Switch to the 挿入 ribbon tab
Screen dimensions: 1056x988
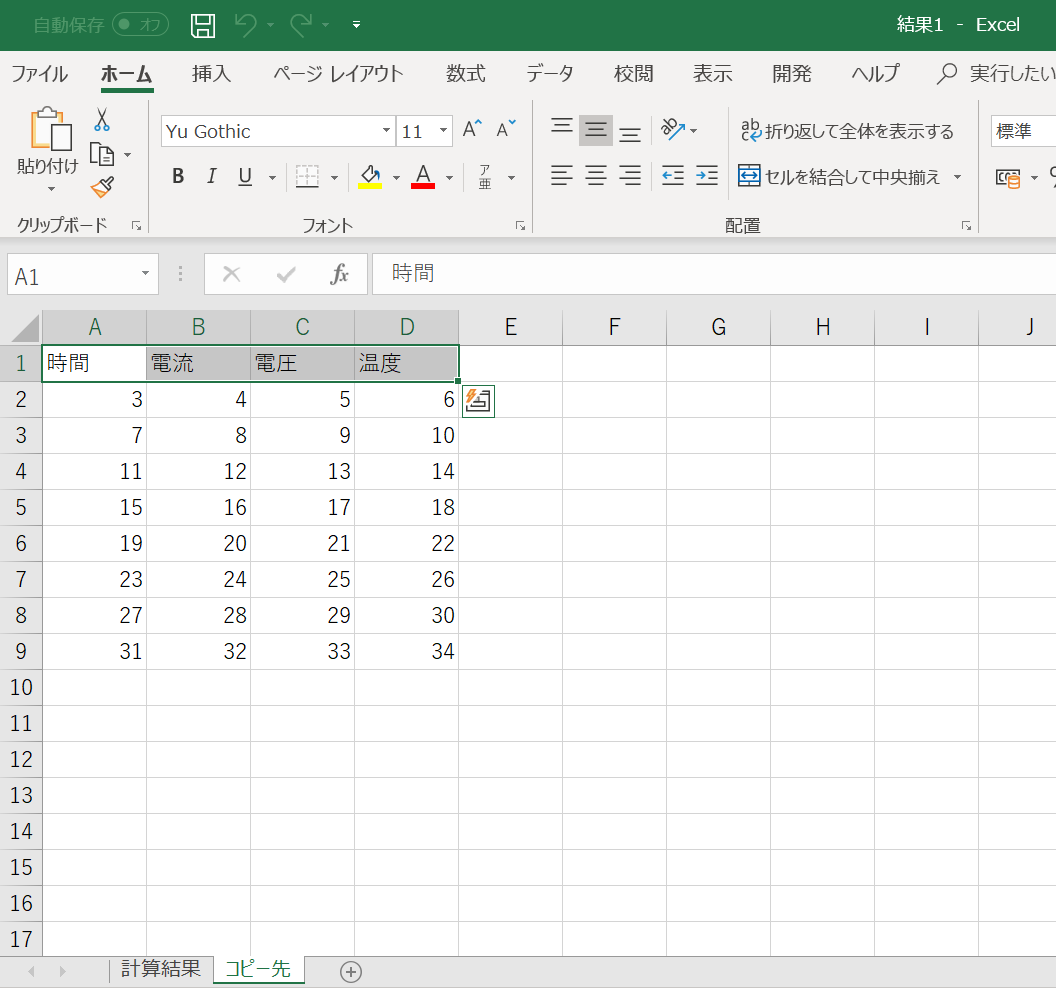pos(211,73)
